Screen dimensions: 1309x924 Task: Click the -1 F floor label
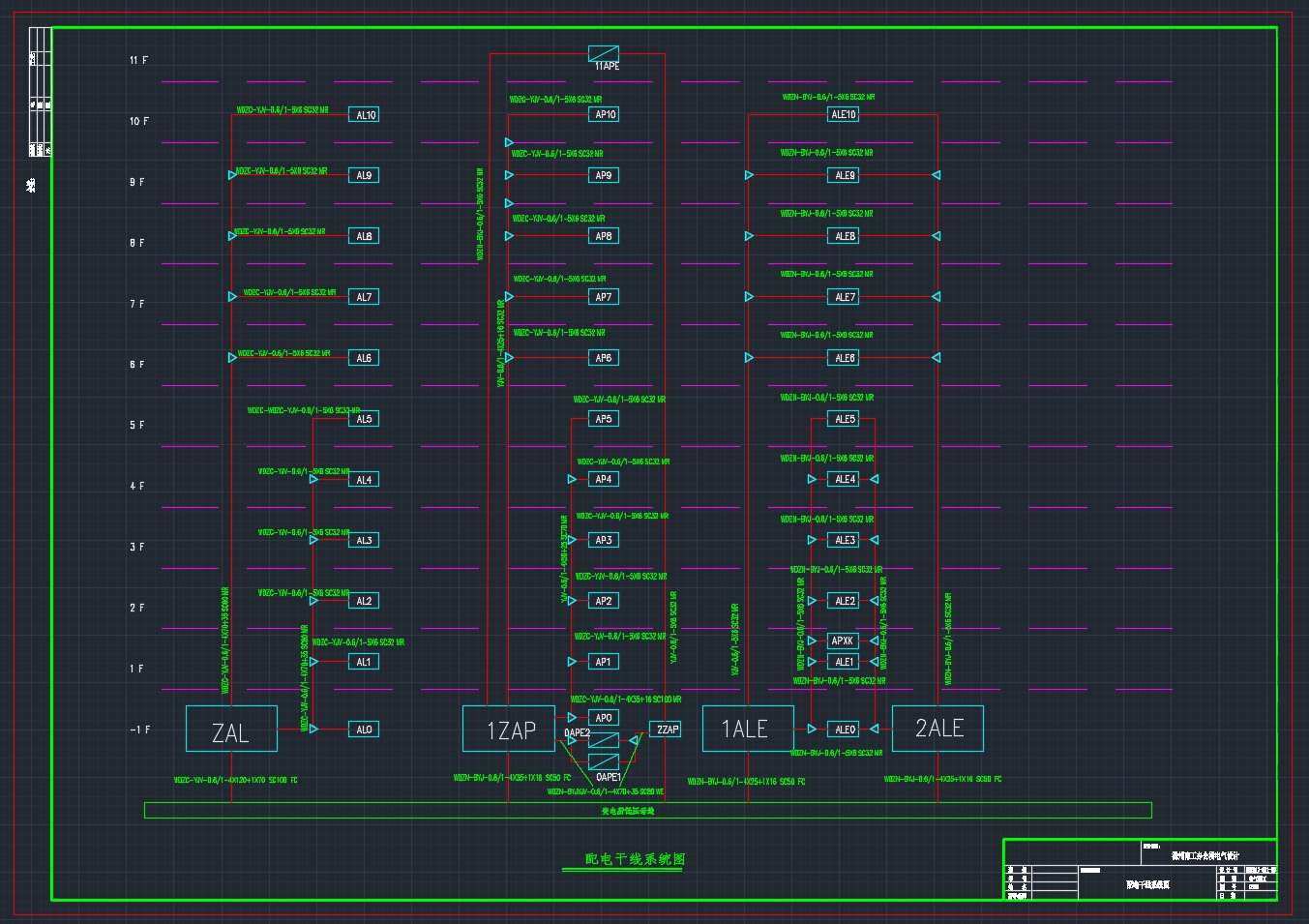[139, 730]
